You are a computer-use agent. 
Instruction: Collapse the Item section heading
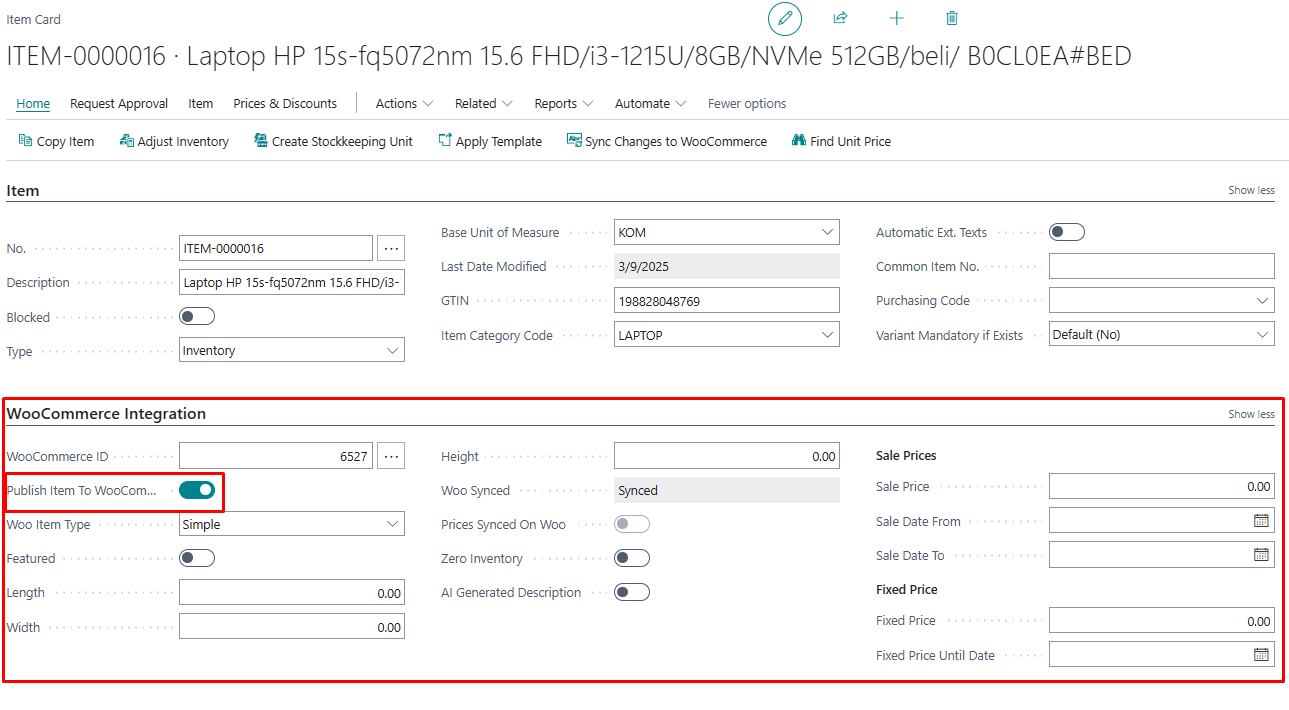pos(23,190)
